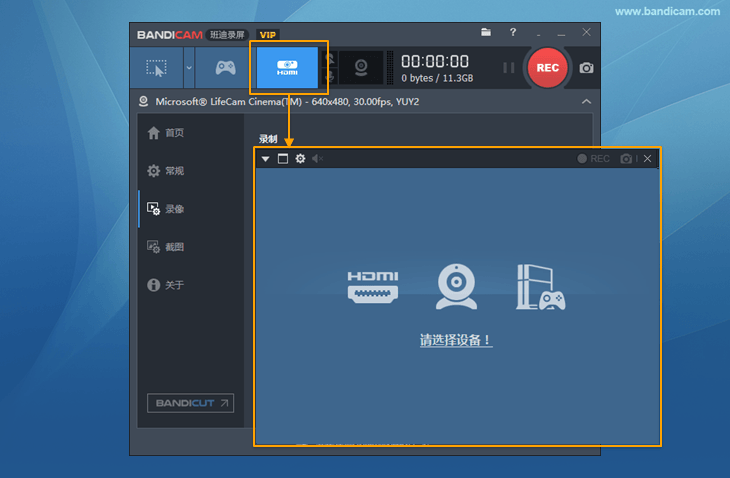Select the HDMI device recording mode
This screenshot has height=478, width=730.
click(x=288, y=68)
